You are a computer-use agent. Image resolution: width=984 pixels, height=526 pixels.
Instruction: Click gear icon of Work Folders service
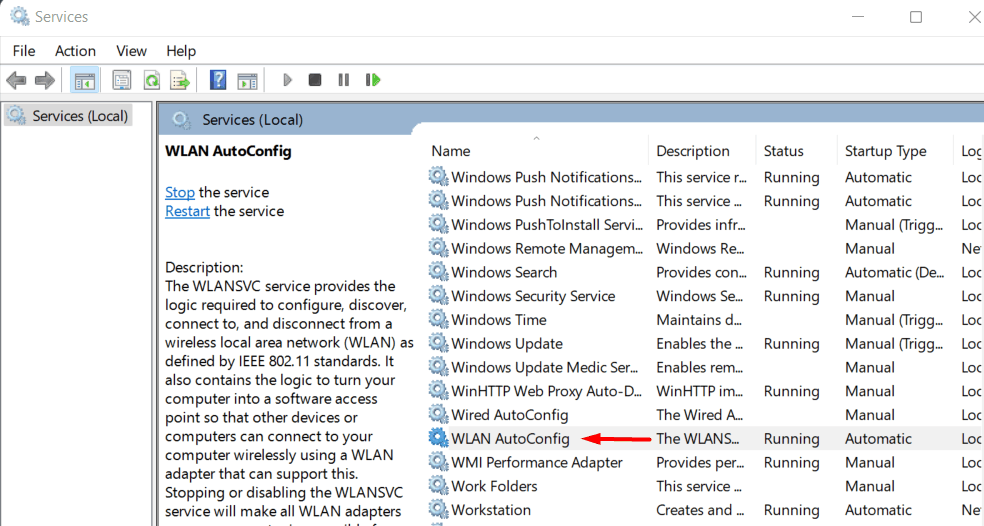(439, 486)
